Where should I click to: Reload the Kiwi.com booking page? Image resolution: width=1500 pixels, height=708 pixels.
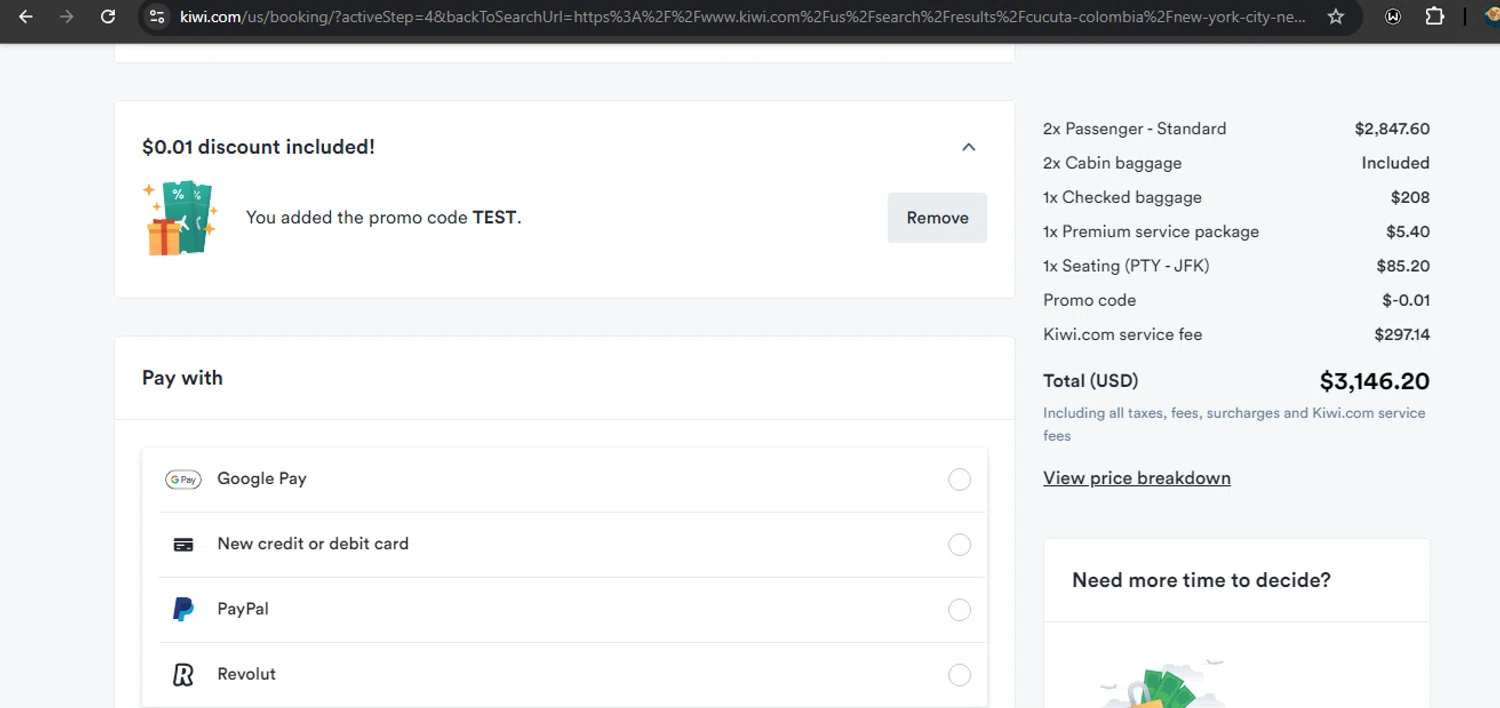(108, 17)
